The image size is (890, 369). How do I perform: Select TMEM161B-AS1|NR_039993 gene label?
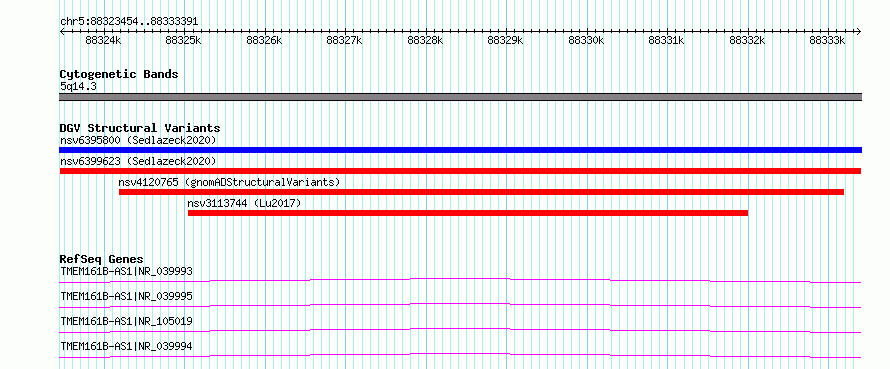click(x=126, y=271)
